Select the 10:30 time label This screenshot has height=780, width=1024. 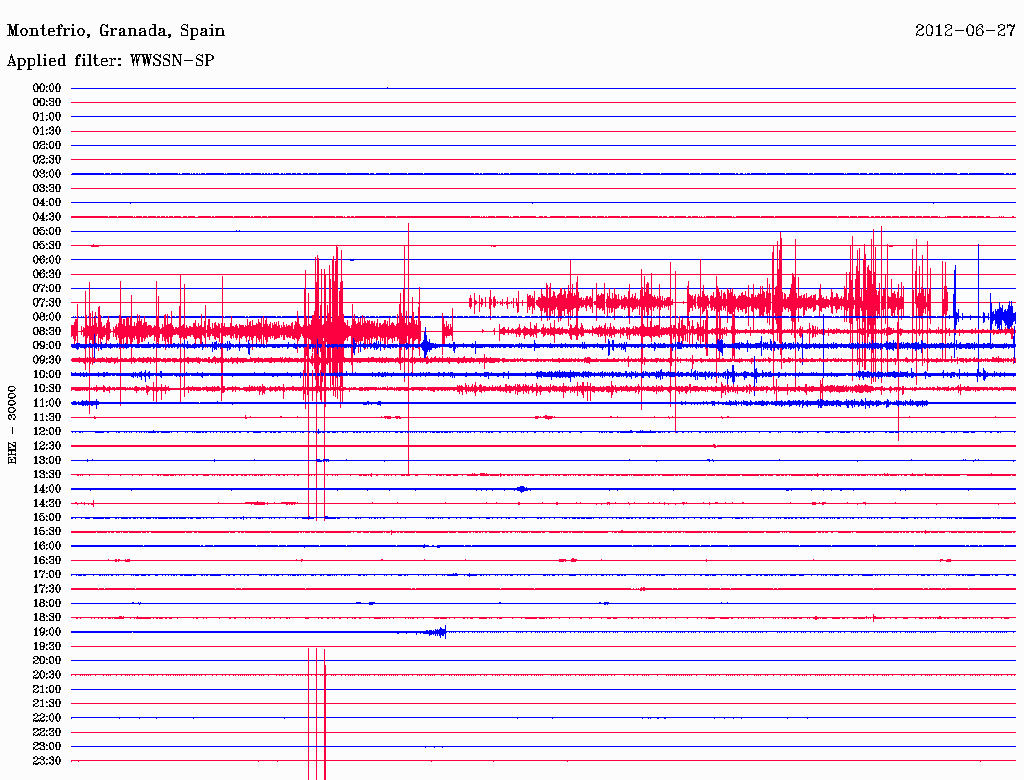point(47,389)
